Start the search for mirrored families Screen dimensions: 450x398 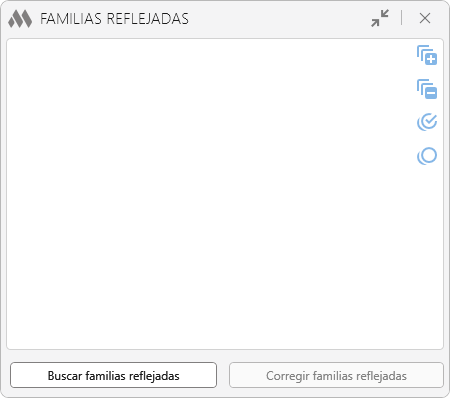coord(113,375)
